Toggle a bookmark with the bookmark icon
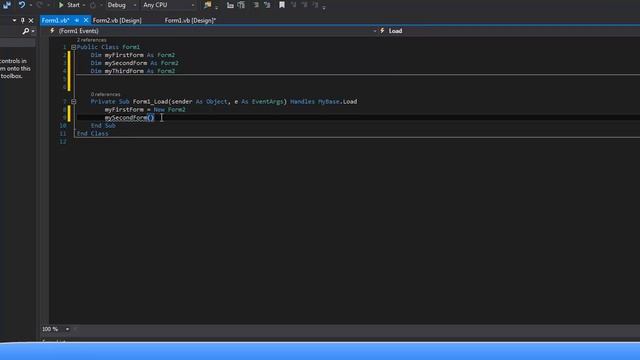 (282, 5)
